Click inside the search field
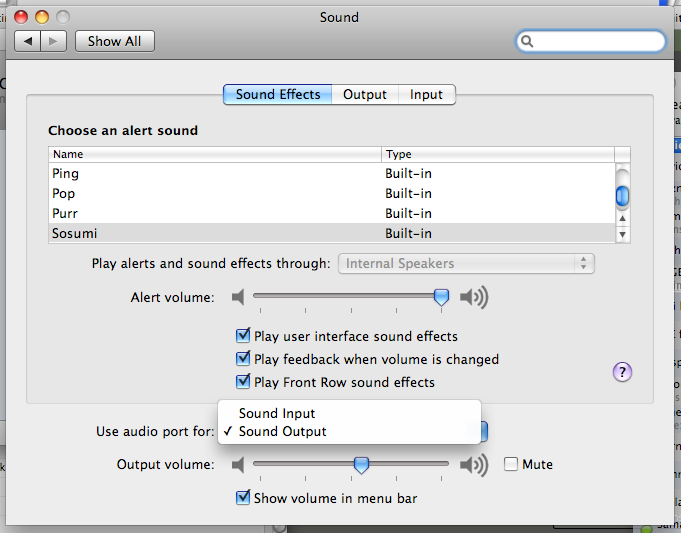The image size is (681, 533). 591,41
